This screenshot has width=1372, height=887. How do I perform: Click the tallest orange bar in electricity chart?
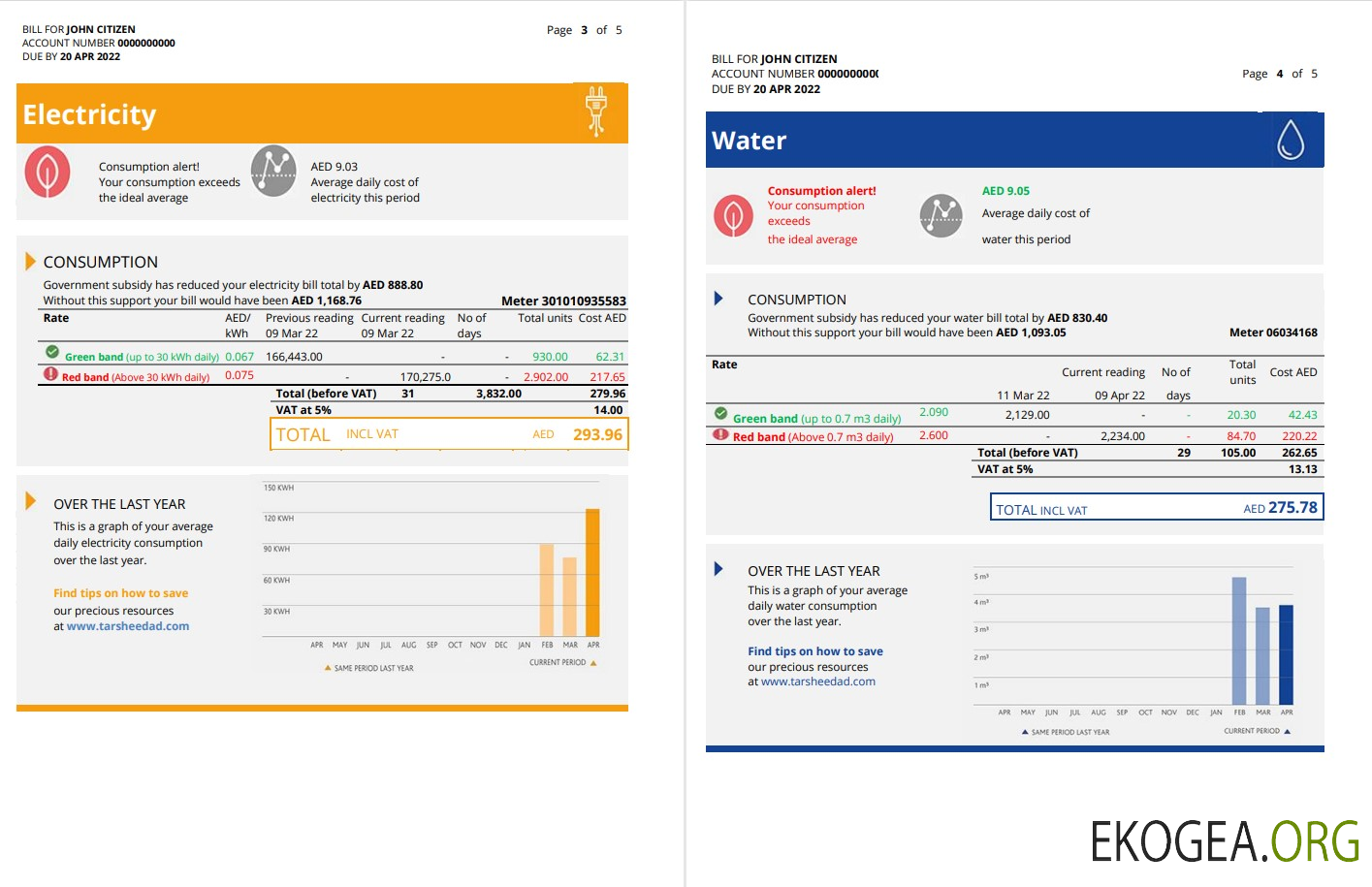(x=591, y=572)
